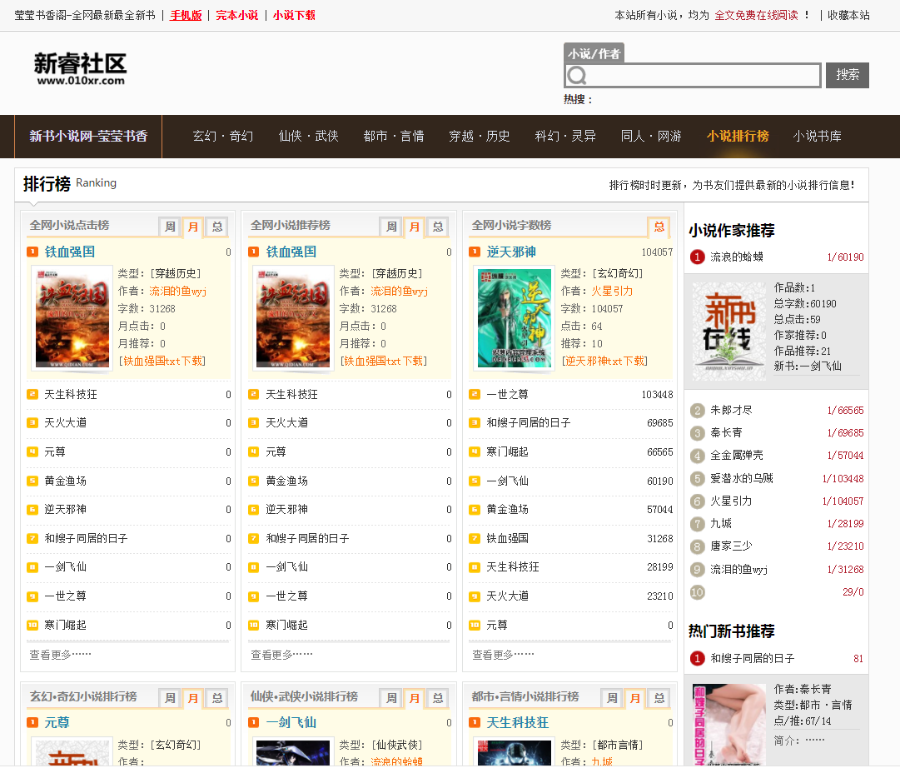Viewport: 900px width, 778px height.
Task: Switch 都市·言情小说排行榜 to 月 tab
Action: tap(635, 698)
